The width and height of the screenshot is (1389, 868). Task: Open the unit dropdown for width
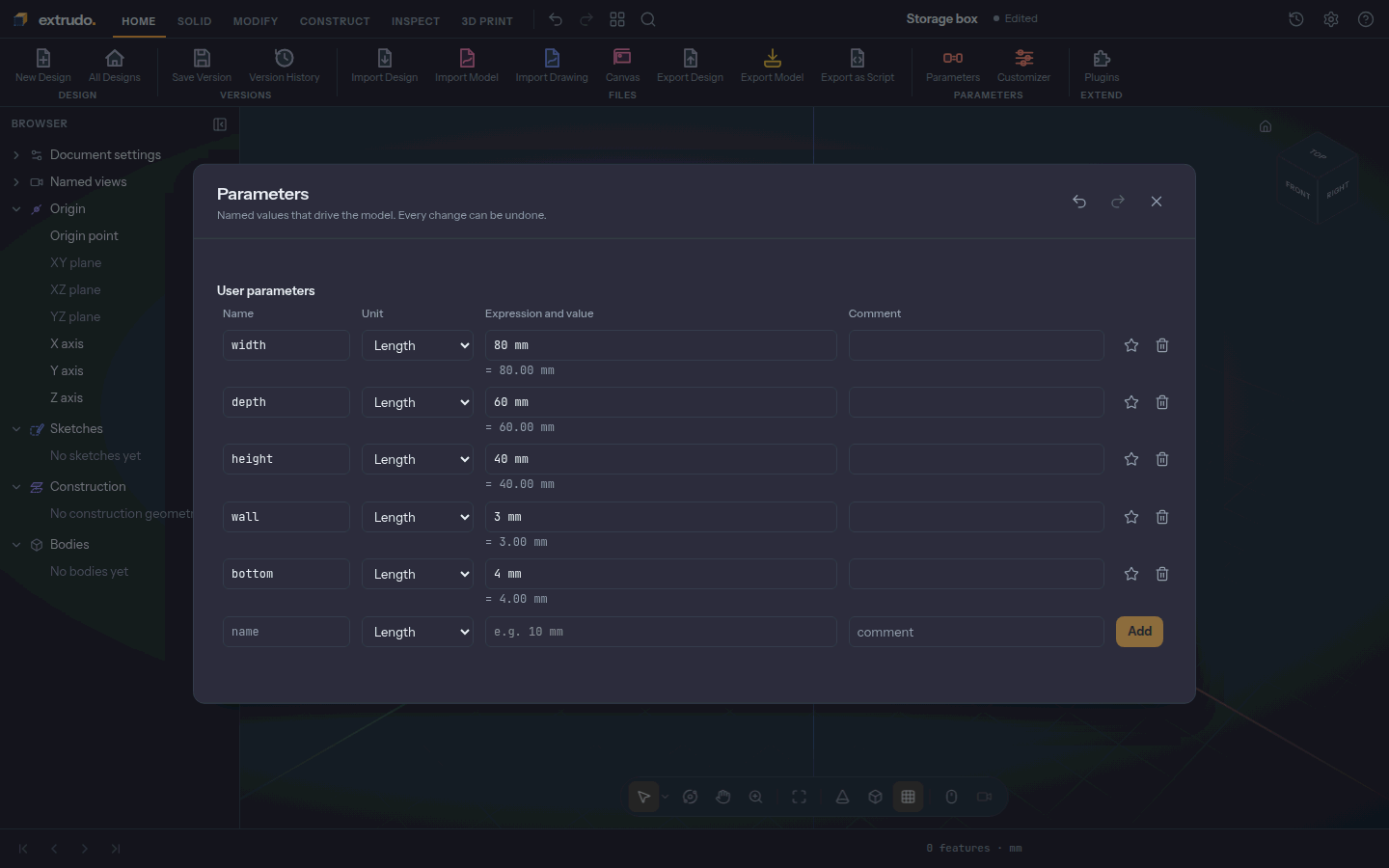[x=418, y=345]
